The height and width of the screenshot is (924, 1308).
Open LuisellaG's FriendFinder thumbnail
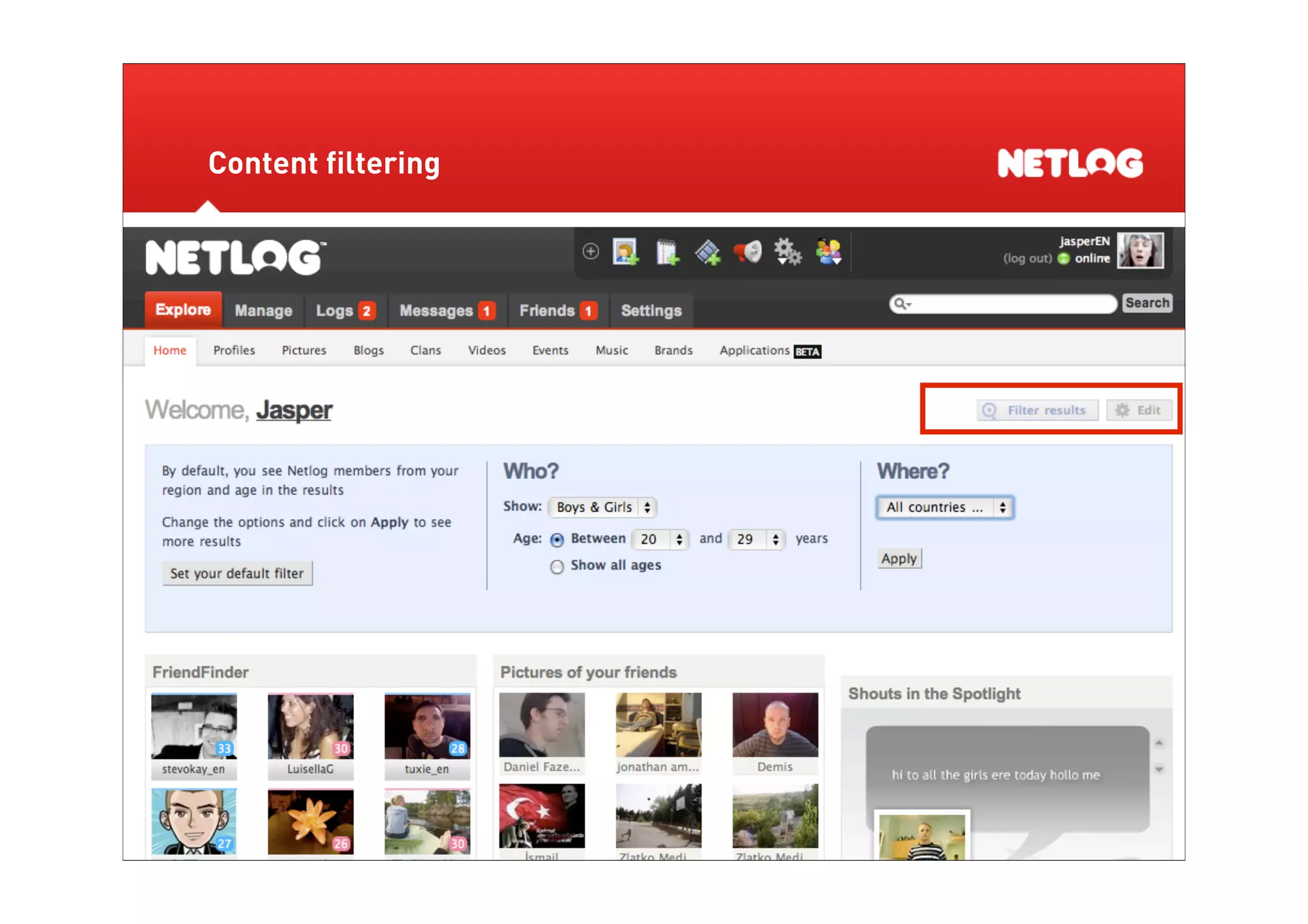pyautogui.click(x=310, y=727)
